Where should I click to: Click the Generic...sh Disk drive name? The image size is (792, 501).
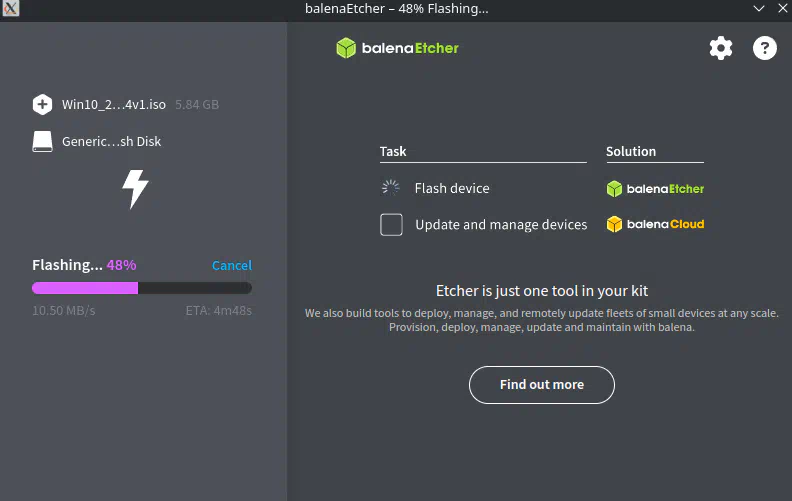112,141
